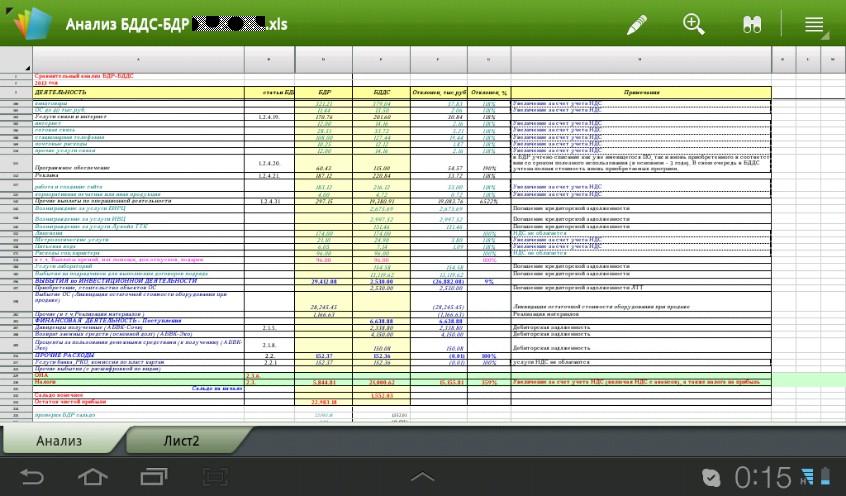Tap the Android back button

[x=32, y=477]
